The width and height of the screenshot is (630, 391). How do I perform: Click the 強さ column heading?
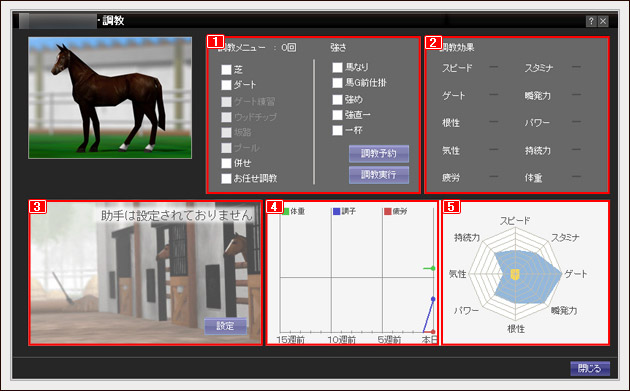tap(338, 47)
